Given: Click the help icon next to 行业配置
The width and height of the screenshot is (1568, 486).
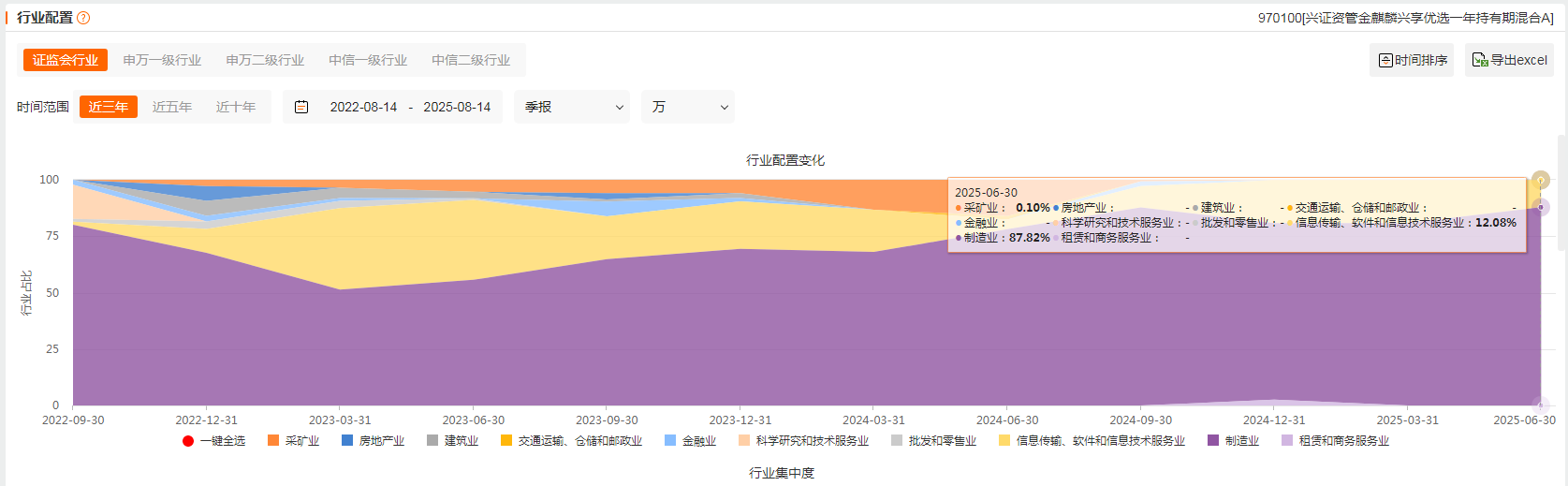Looking at the screenshot, I should pos(83,18).
